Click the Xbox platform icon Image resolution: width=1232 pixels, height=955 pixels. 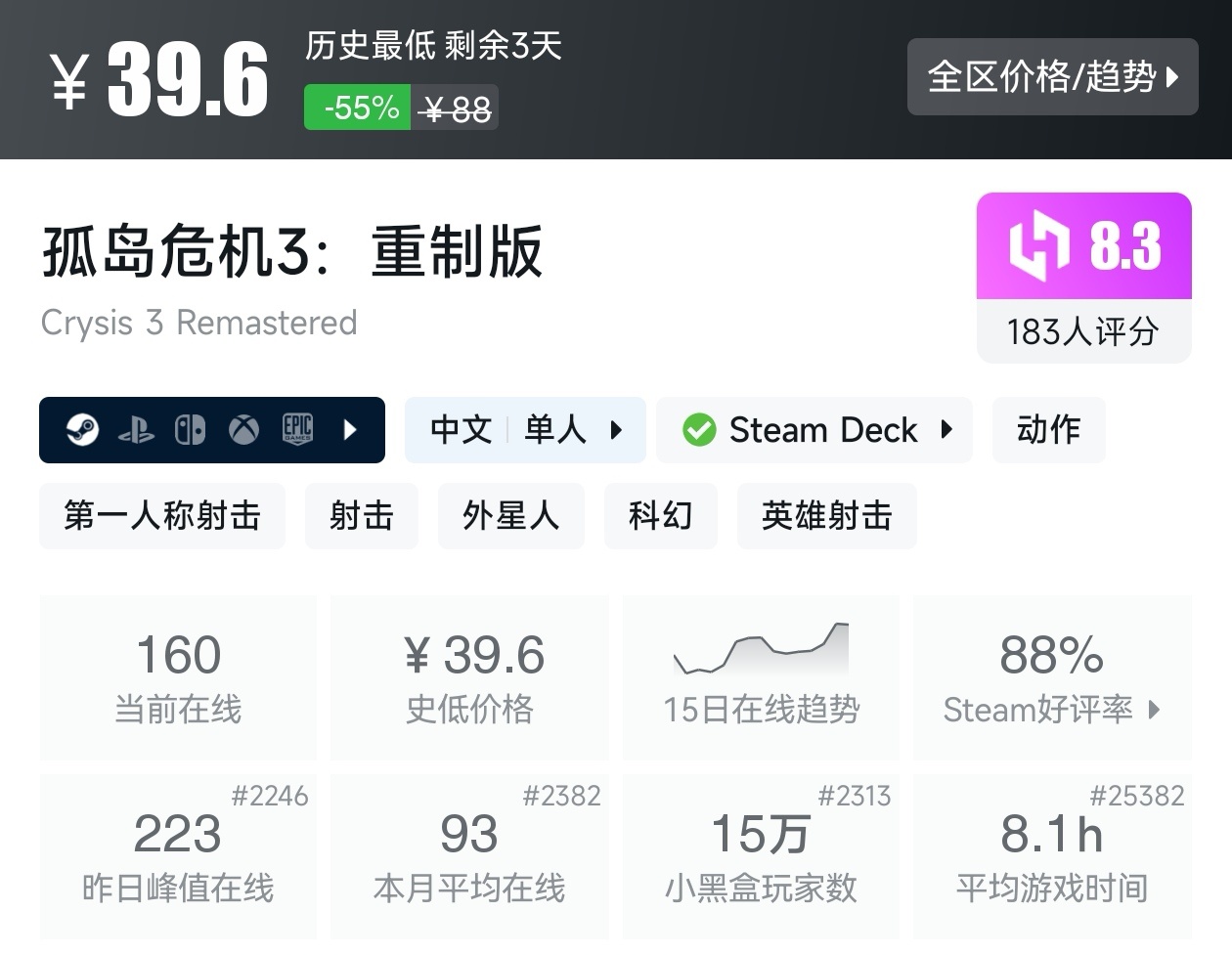coord(243,430)
